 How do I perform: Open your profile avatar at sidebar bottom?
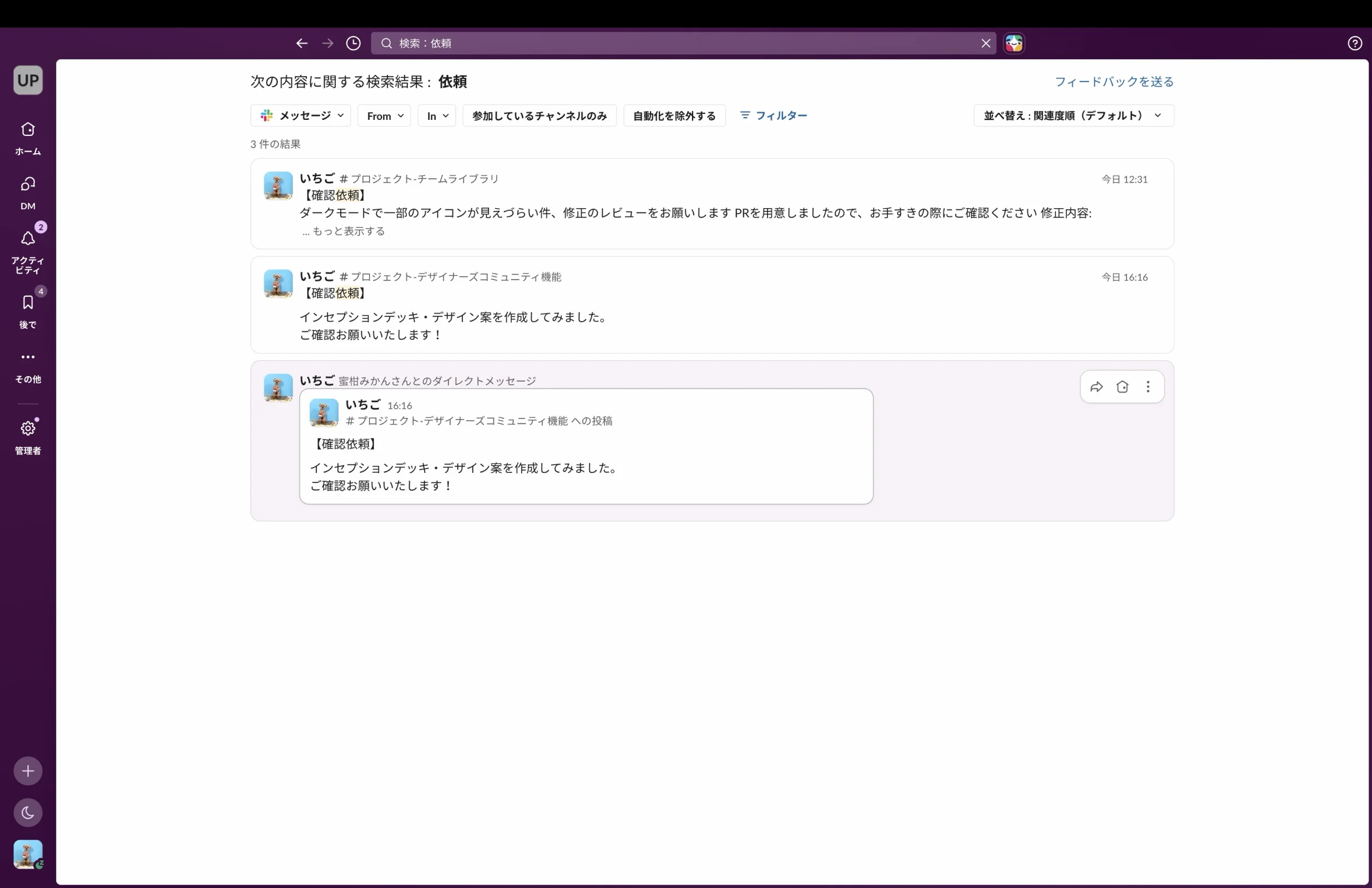28,854
